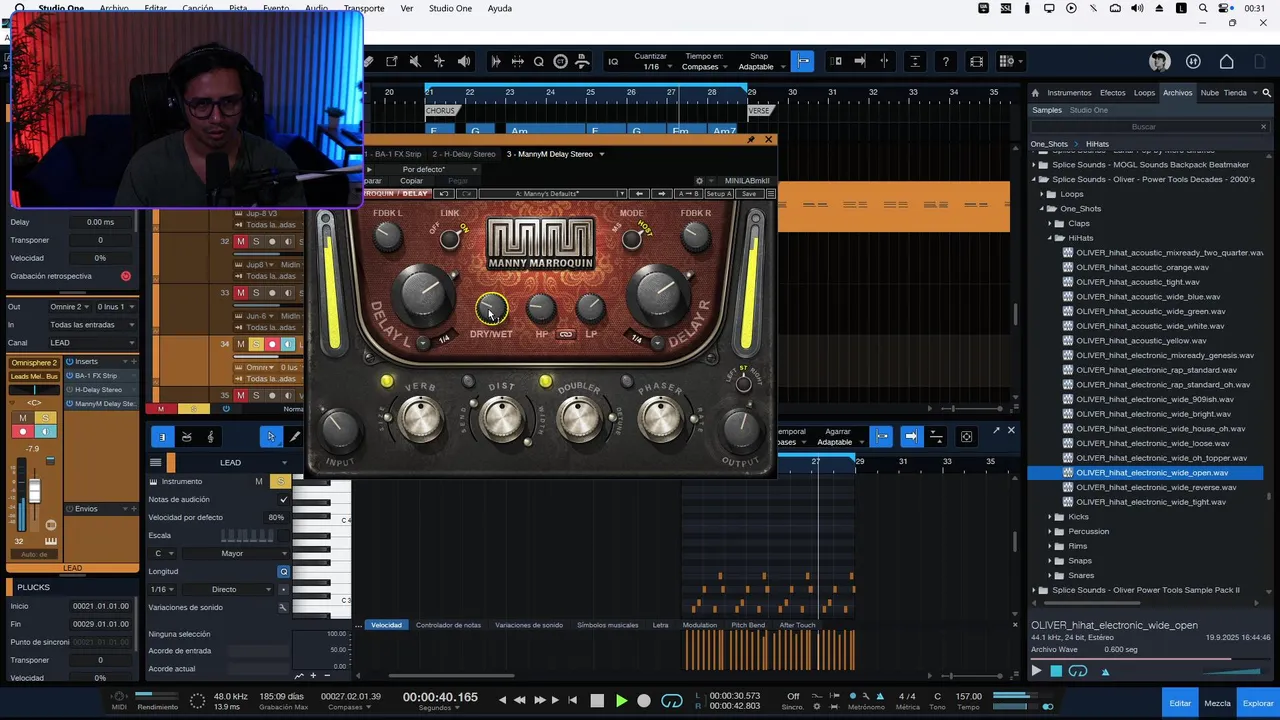Viewport: 1280px width, 720px height.
Task: Click the Longitud quantize Q icon
Action: tap(283, 572)
